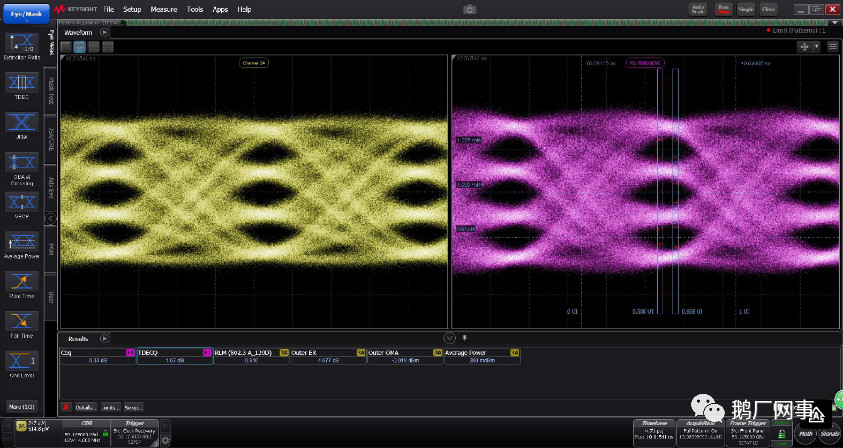Click the One Level measurement icon

click(x=22, y=362)
